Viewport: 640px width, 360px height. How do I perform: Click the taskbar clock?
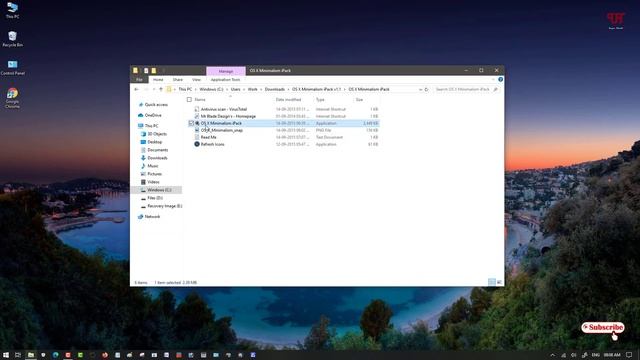(612, 355)
